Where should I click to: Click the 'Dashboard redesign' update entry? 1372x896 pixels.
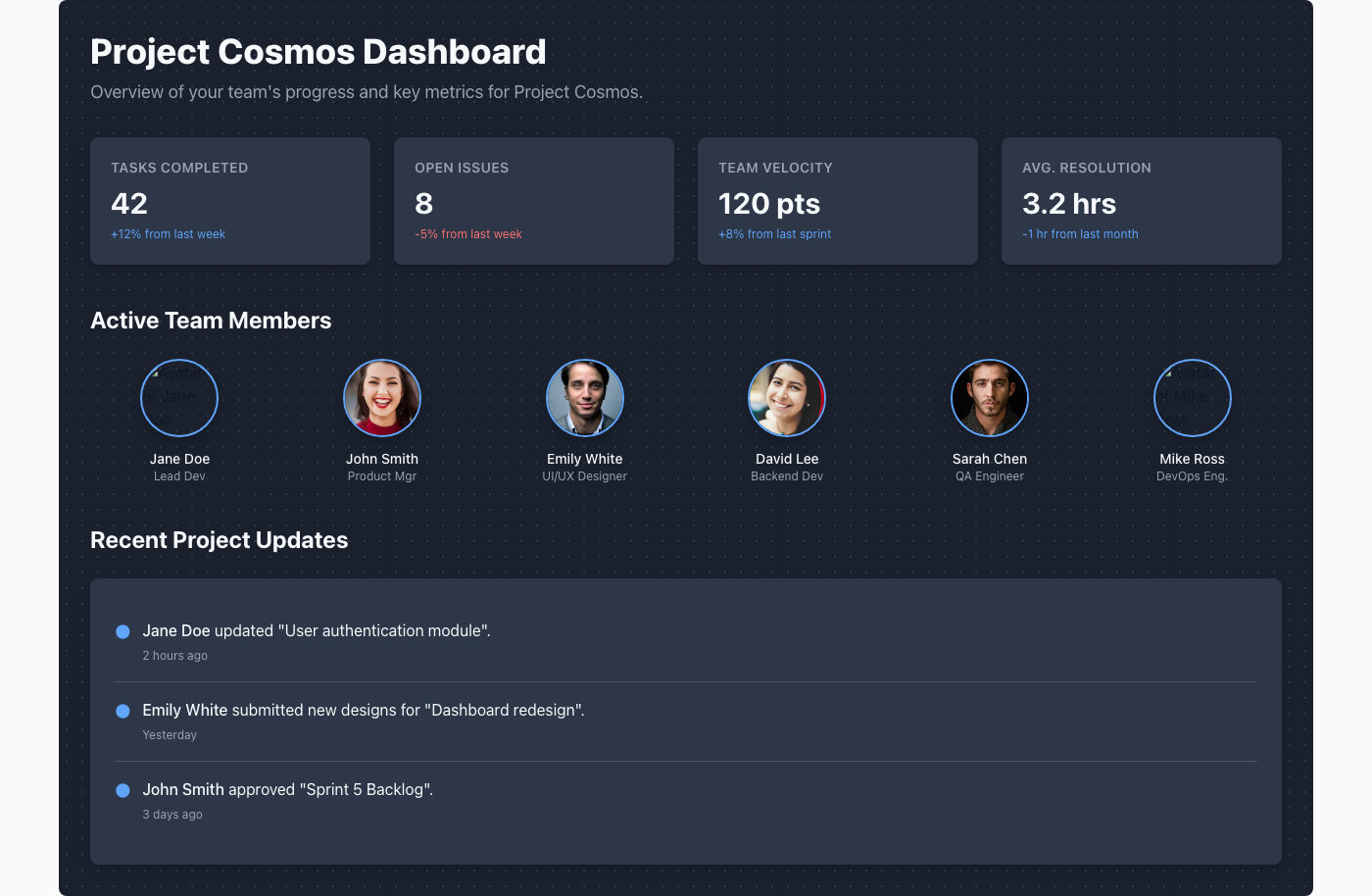coord(364,710)
